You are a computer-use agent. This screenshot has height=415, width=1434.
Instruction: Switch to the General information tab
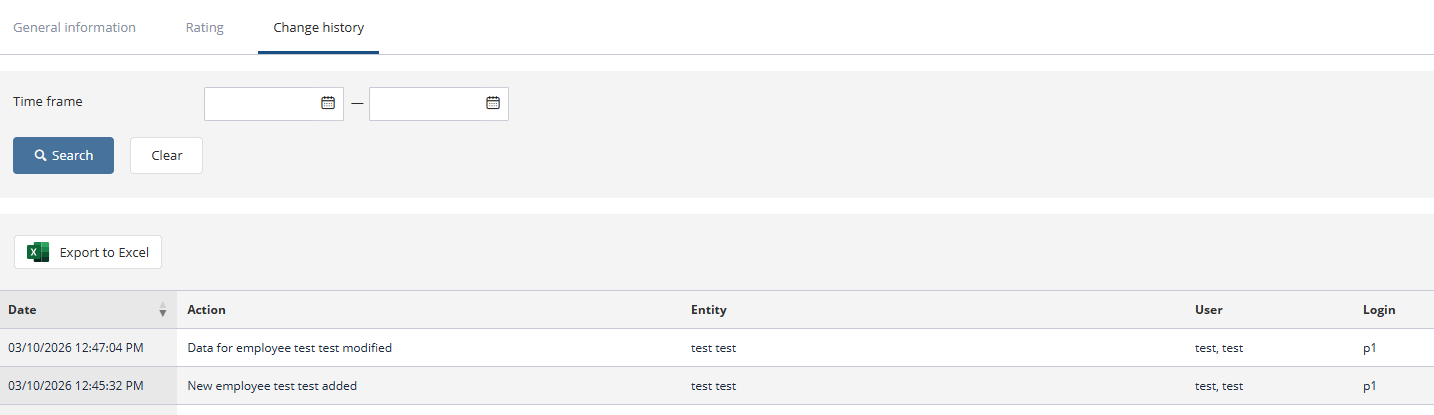click(x=74, y=28)
